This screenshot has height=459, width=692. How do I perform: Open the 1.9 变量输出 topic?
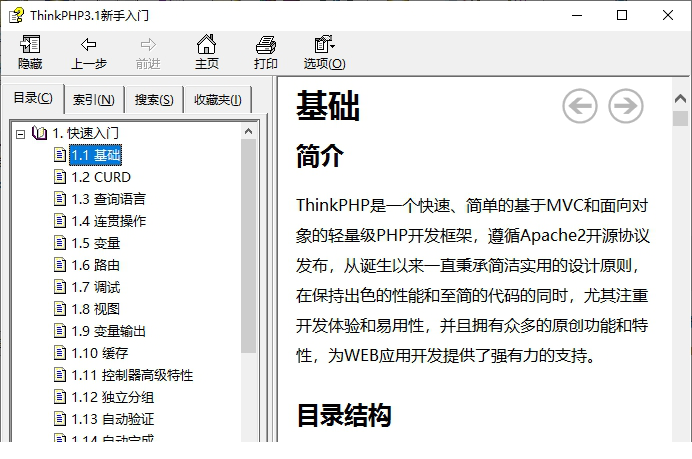[x=109, y=331]
